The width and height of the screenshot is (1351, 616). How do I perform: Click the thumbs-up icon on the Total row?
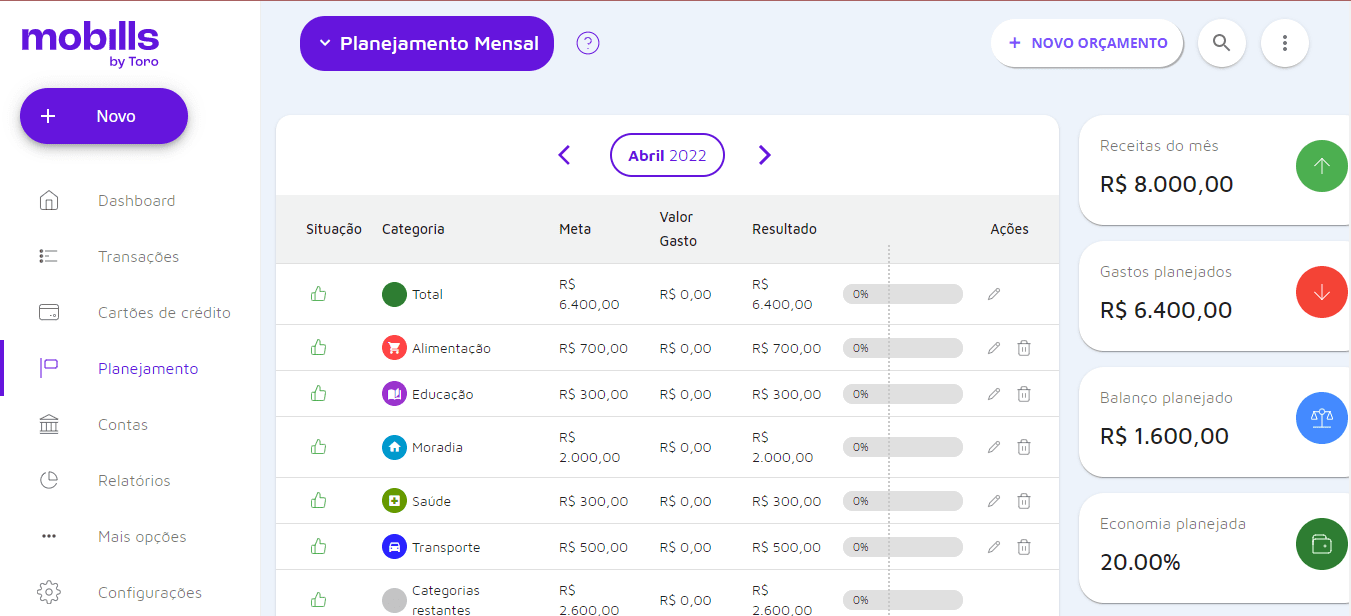[318, 293]
